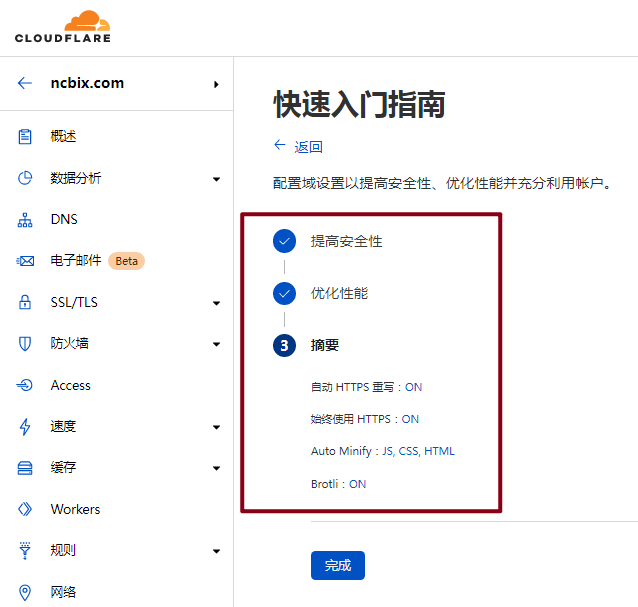The width and height of the screenshot is (638, 607).
Task: Click the 规则 funnel filter icon
Action: click(x=25, y=550)
